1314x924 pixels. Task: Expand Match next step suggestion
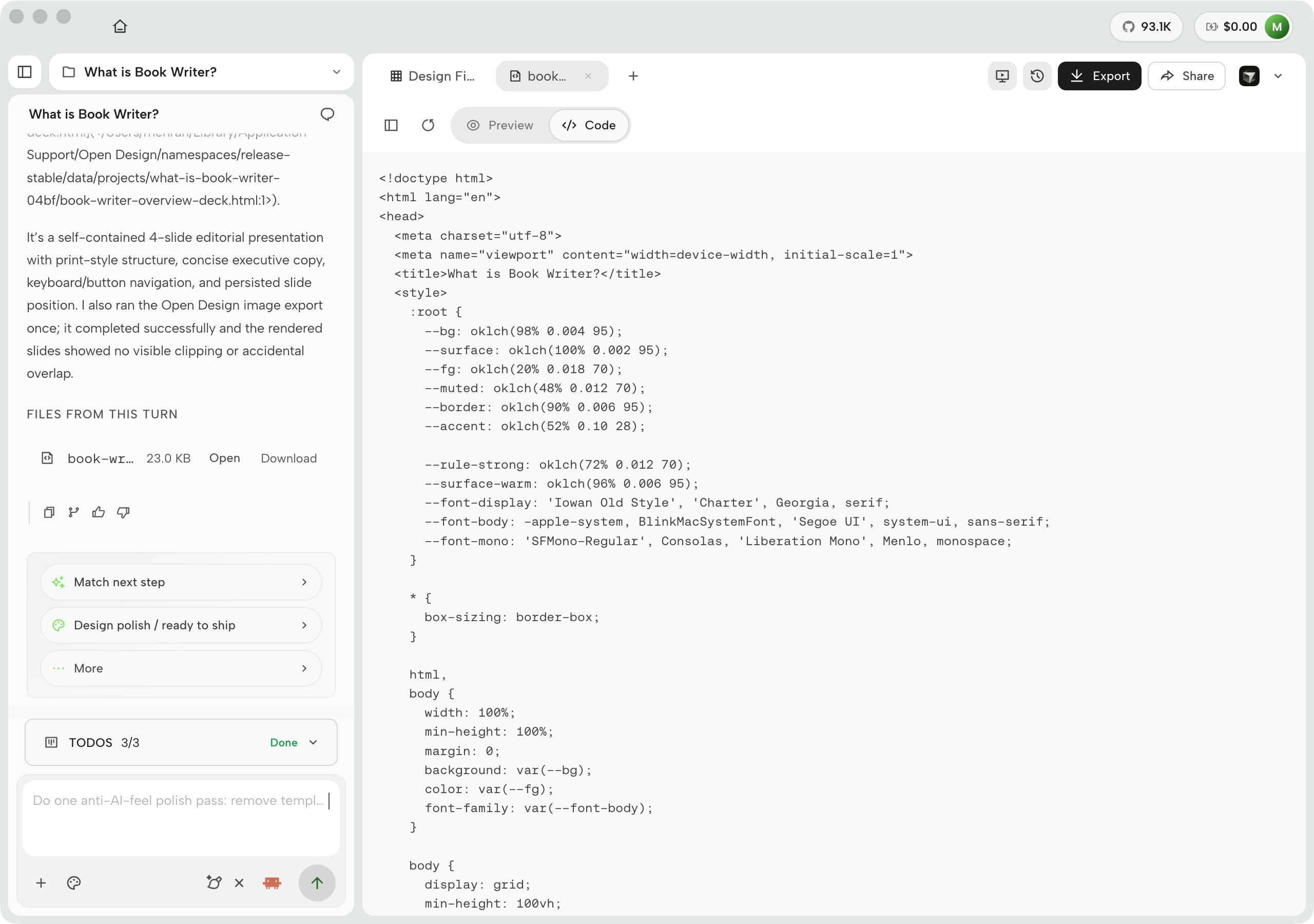click(x=181, y=582)
